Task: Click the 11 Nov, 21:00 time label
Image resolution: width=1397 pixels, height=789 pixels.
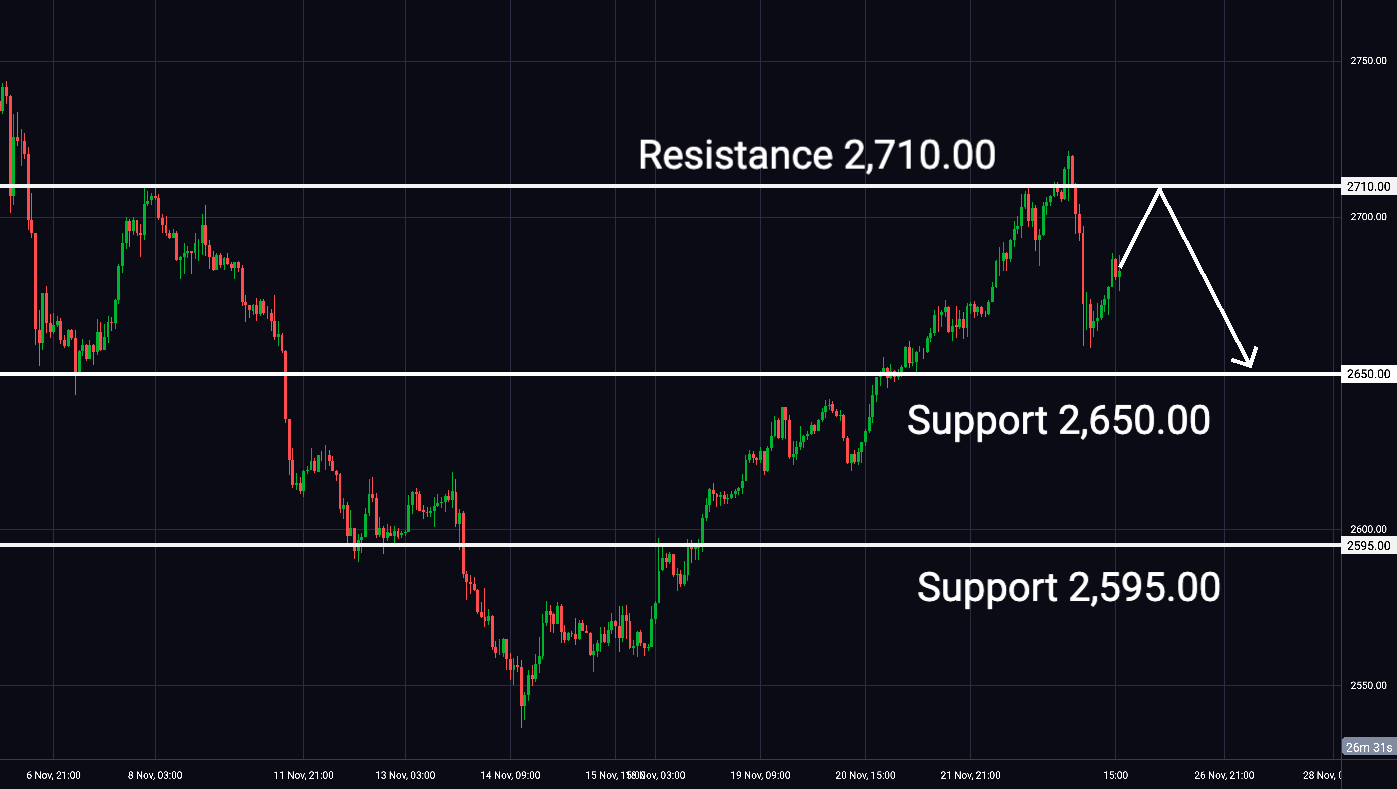Action: click(x=303, y=775)
